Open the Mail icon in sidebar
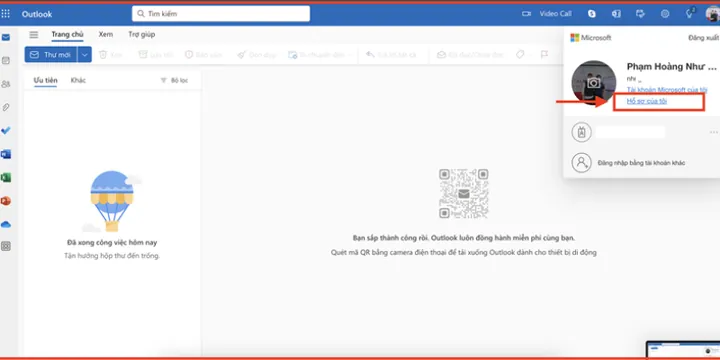 [6, 37]
